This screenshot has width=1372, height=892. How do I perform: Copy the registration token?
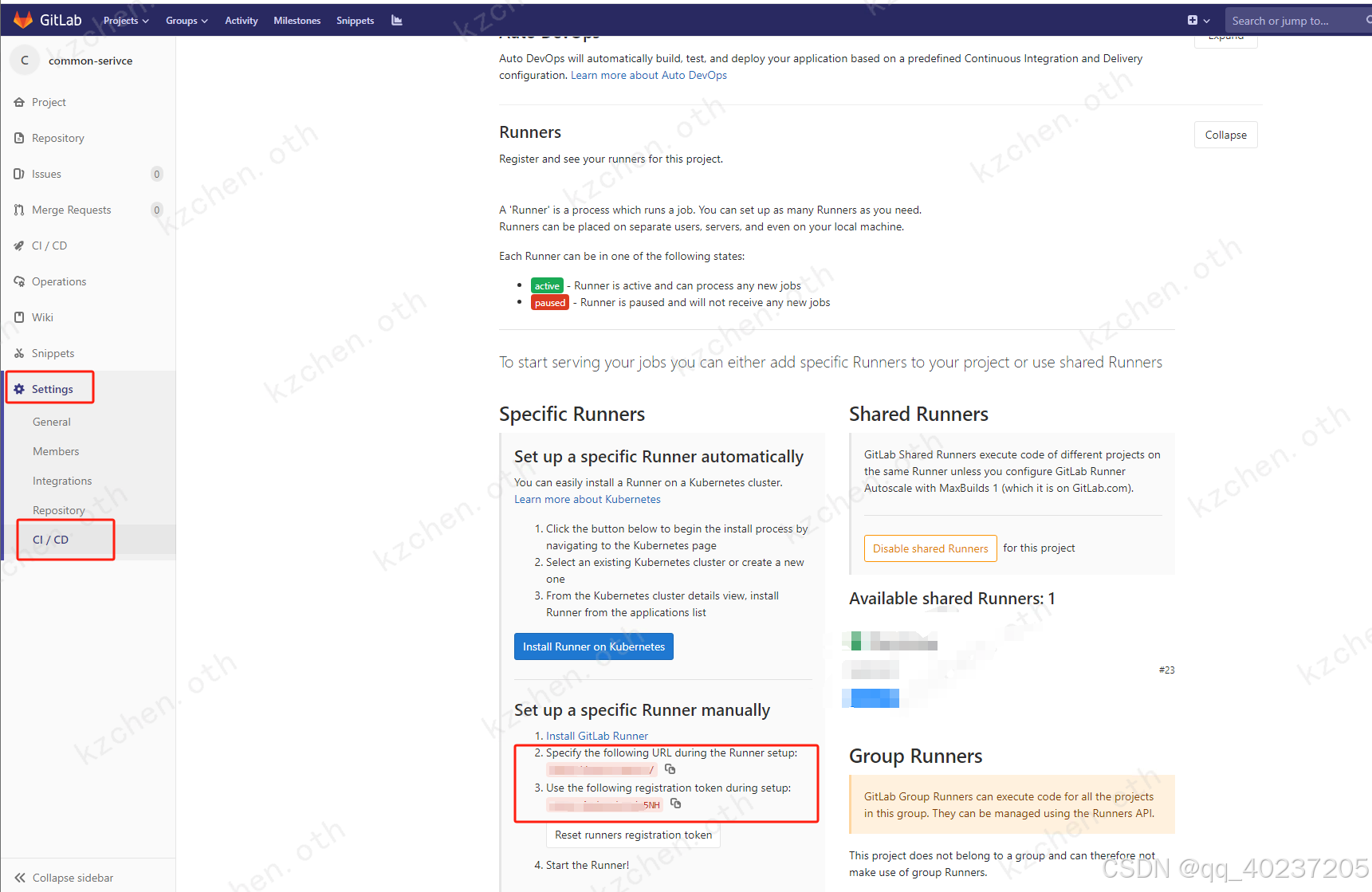click(x=676, y=804)
